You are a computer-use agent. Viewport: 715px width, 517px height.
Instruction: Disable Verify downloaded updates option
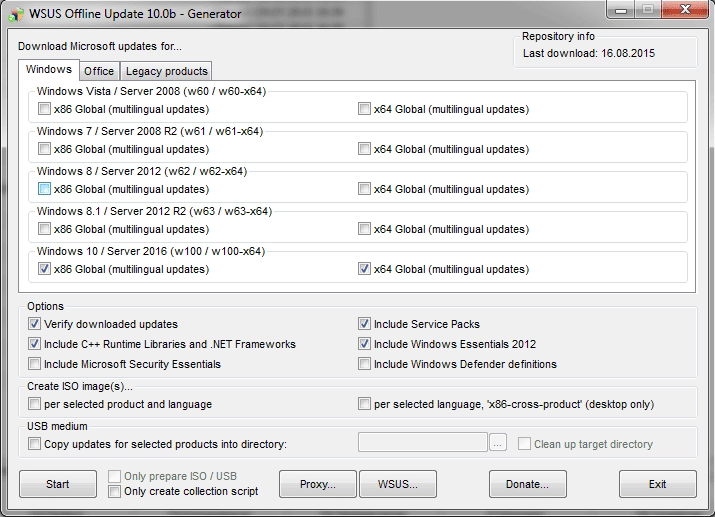point(34,324)
